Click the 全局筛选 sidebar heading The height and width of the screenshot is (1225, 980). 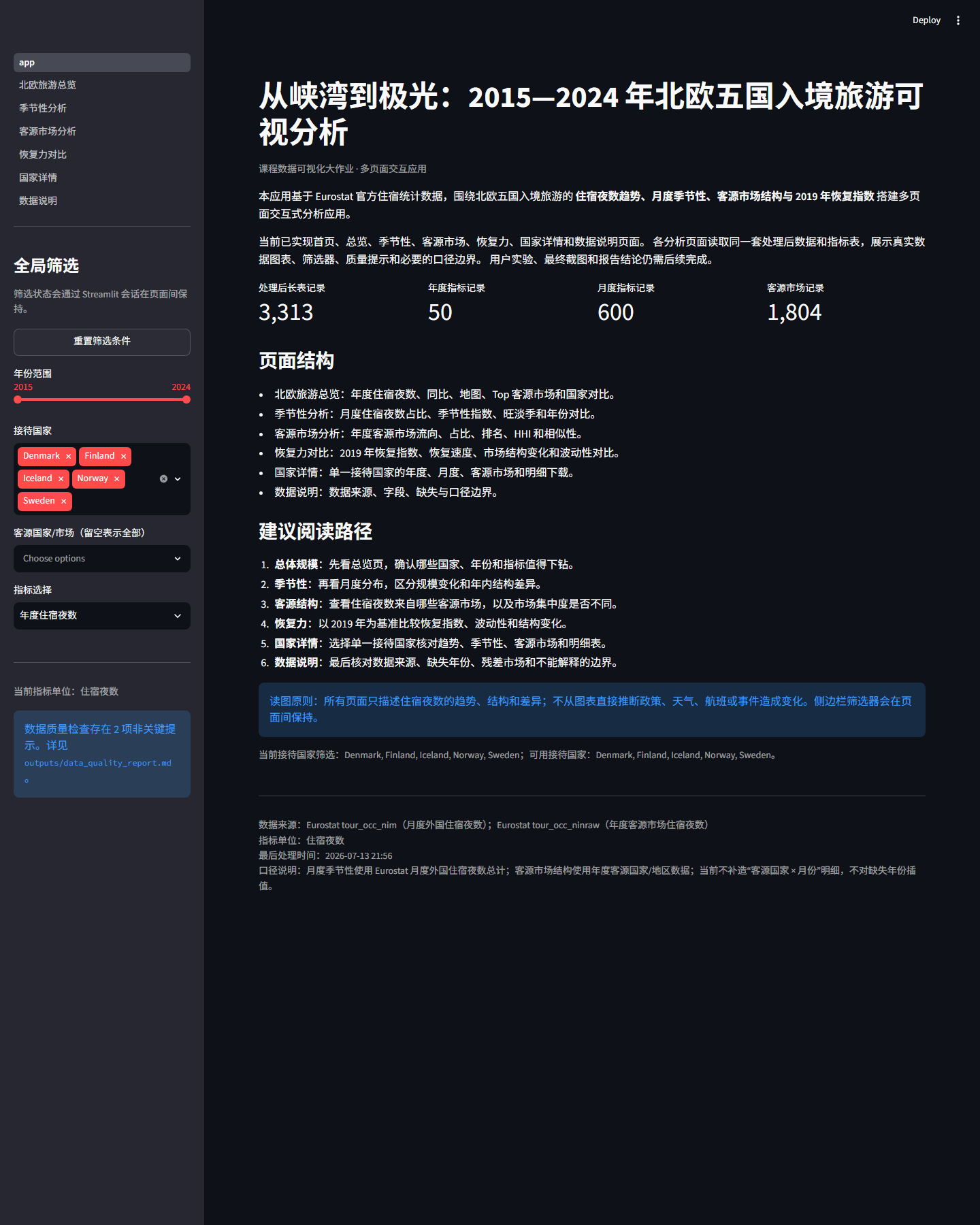(x=46, y=266)
